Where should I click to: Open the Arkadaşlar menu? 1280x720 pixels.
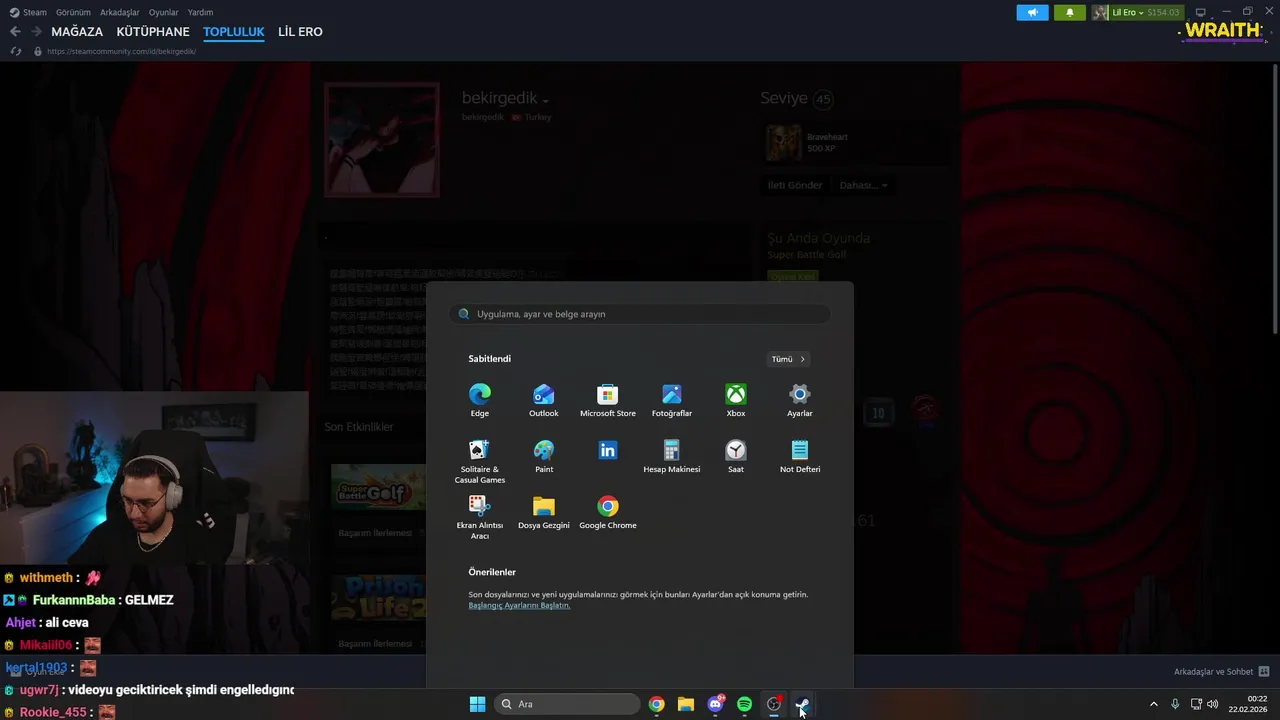pyautogui.click(x=120, y=12)
